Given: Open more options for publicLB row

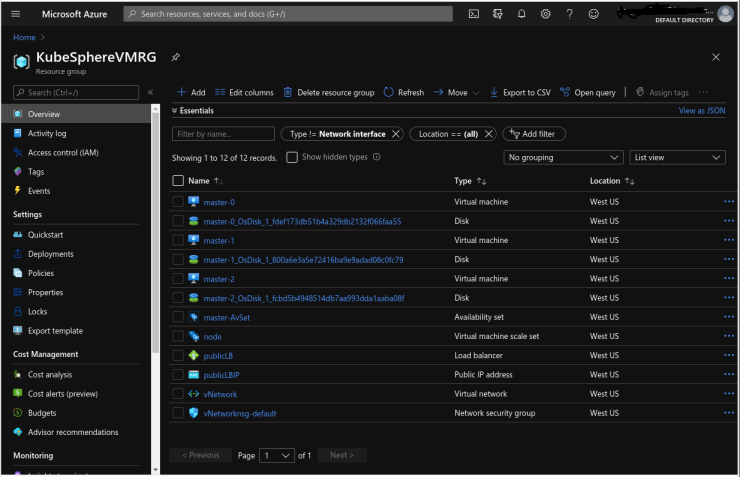Looking at the screenshot, I should (729, 355).
